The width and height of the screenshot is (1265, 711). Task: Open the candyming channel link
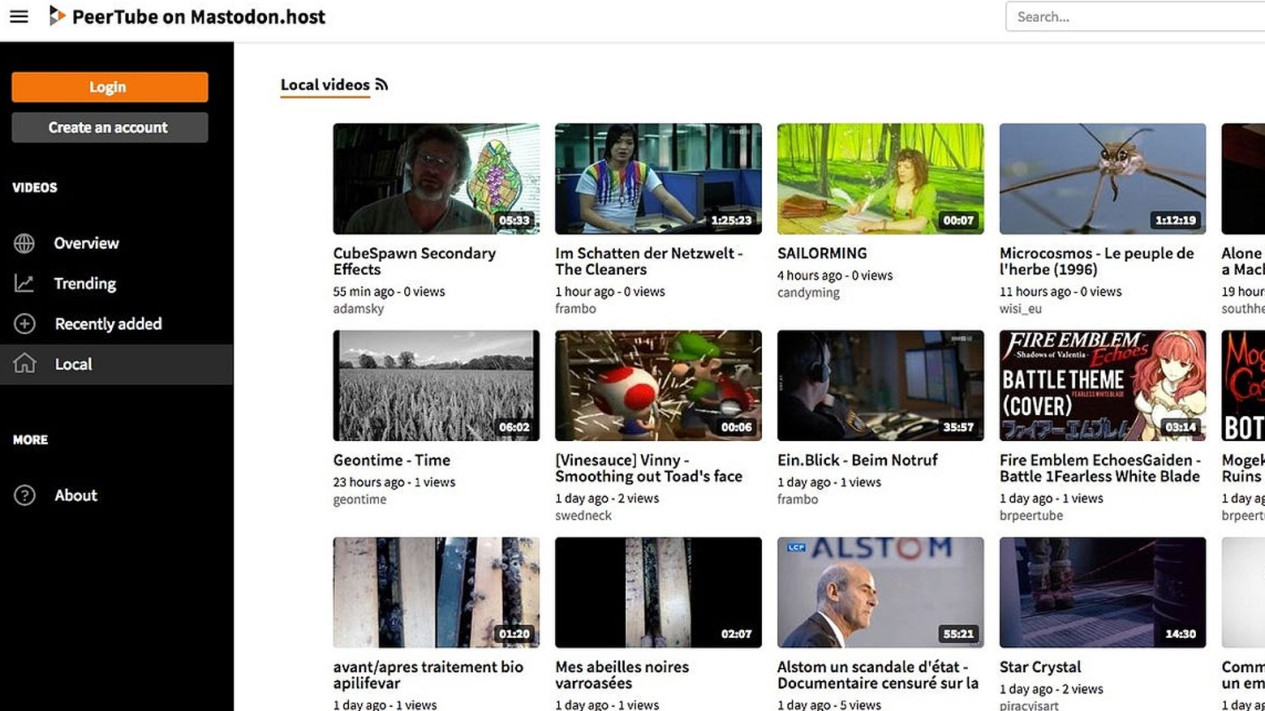(x=808, y=293)
